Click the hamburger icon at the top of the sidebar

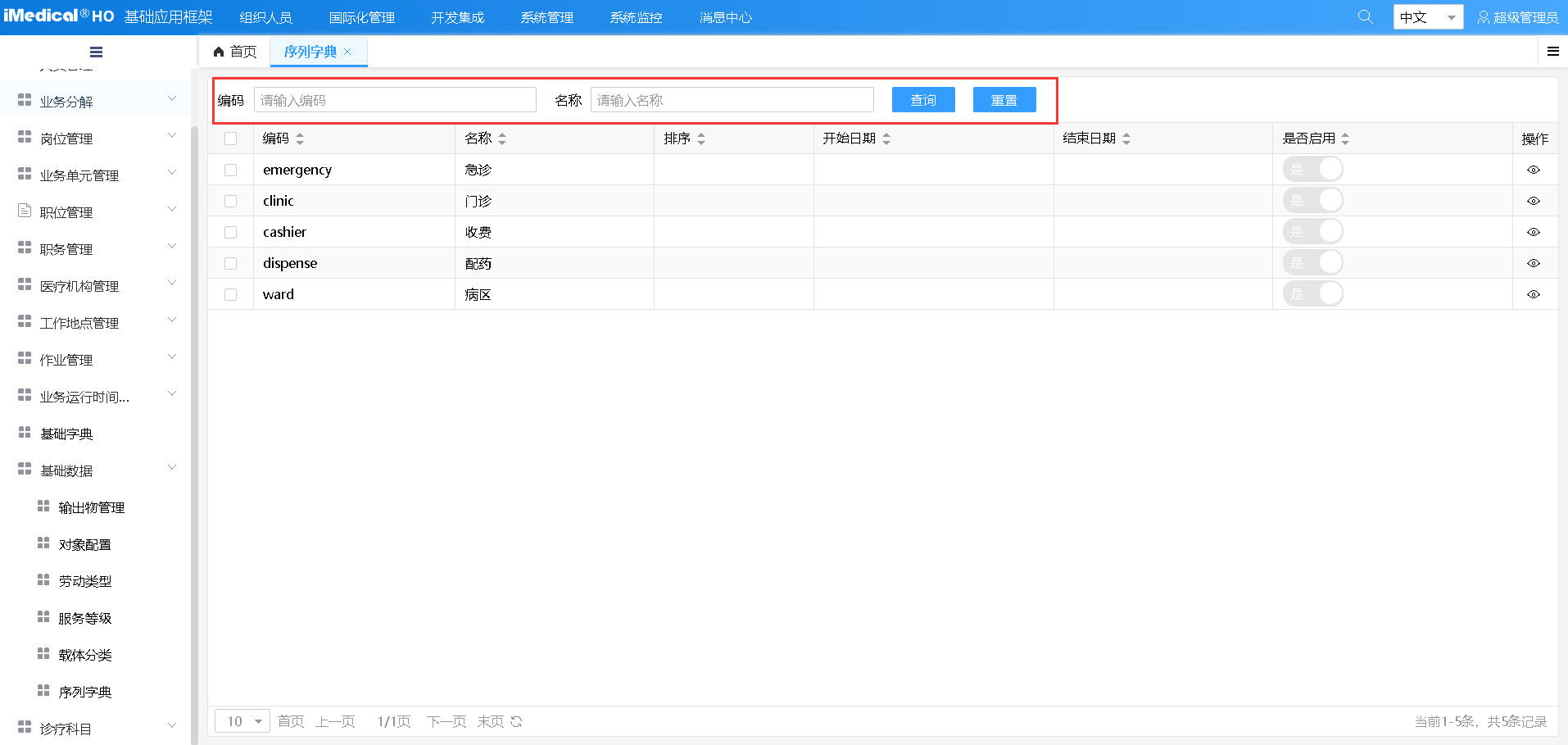[96, 52]
